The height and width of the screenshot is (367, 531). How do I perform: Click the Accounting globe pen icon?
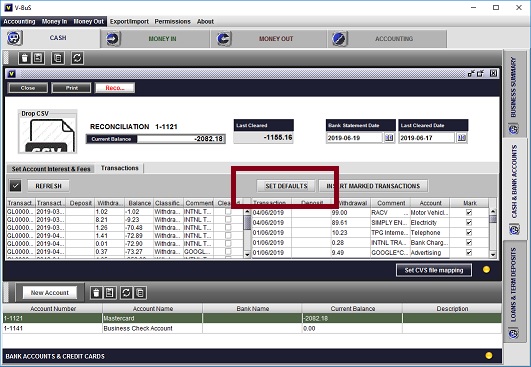339,39
